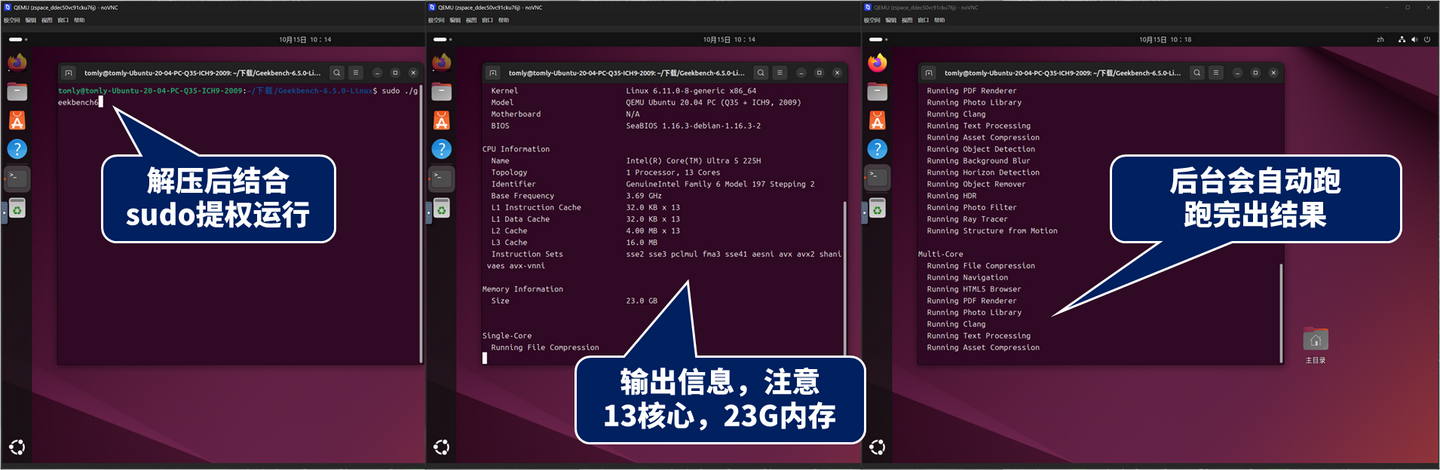This screenshot has height=470, width=1440.
Task: Open Files manager in the left panel's dock
Action: click(x=17, y=91)
